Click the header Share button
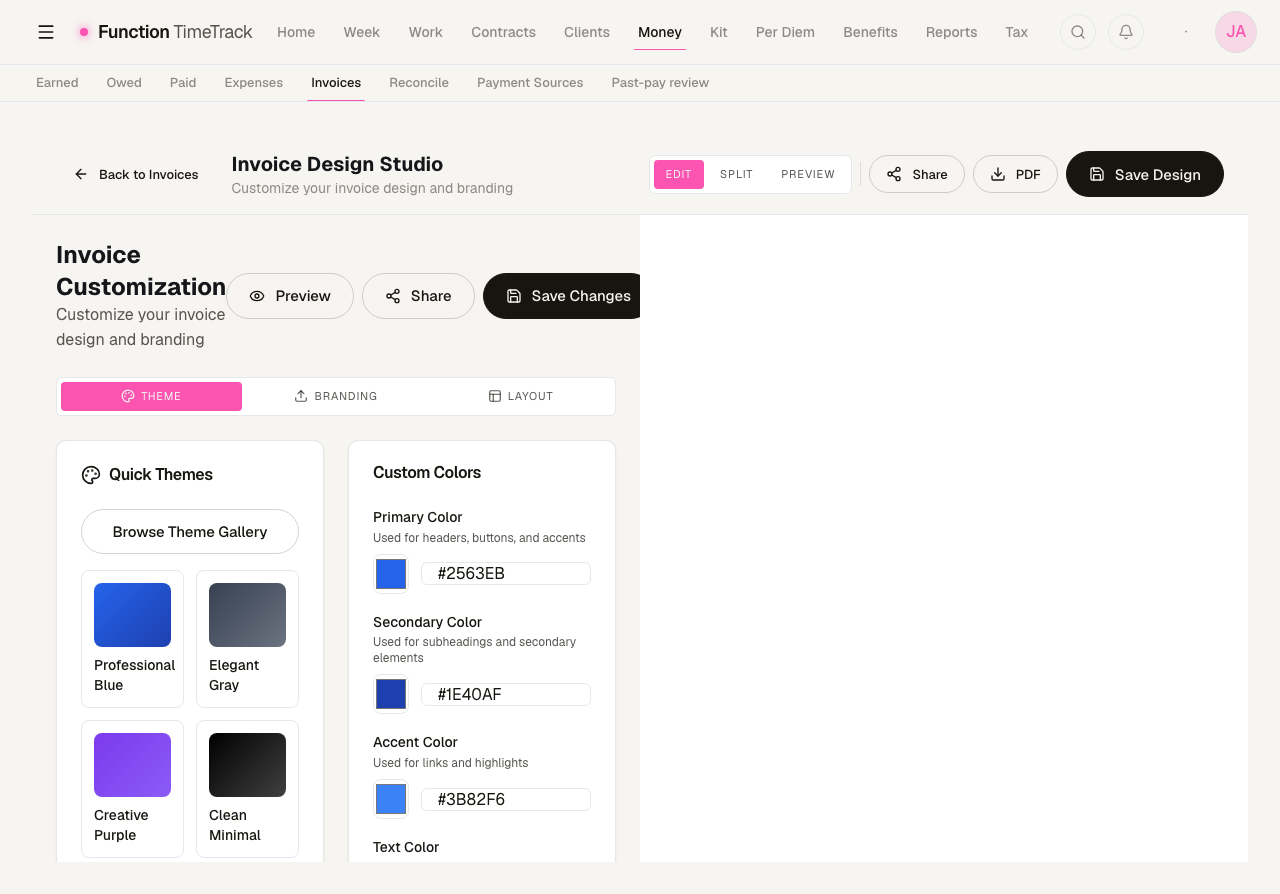The image size is (1280, 894). tap(917, 174)
